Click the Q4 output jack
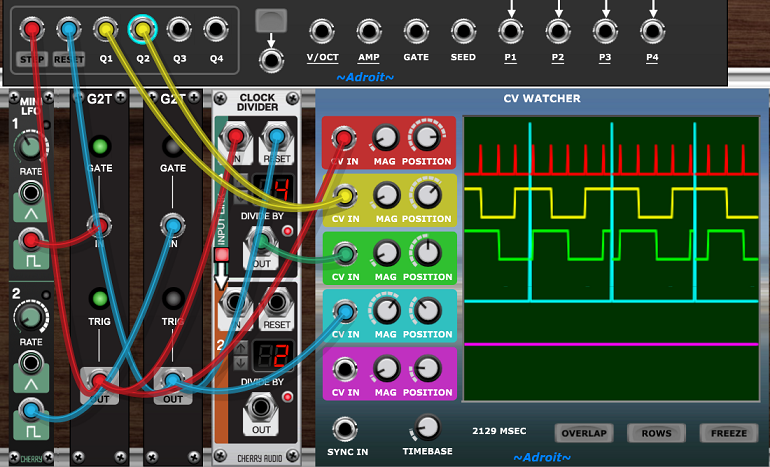The image size is (770, 467). (x=216, y=29)
